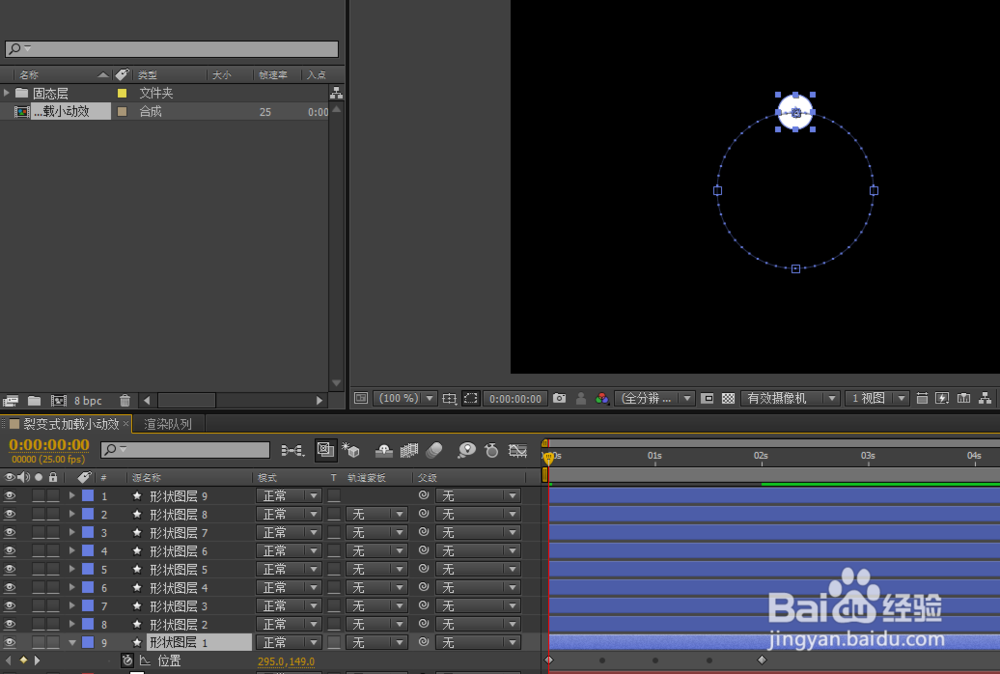The height and width of the screenshot is (674, 1000).
Task: Click the label color of 形状图层 9
Action: pos(88,495)
